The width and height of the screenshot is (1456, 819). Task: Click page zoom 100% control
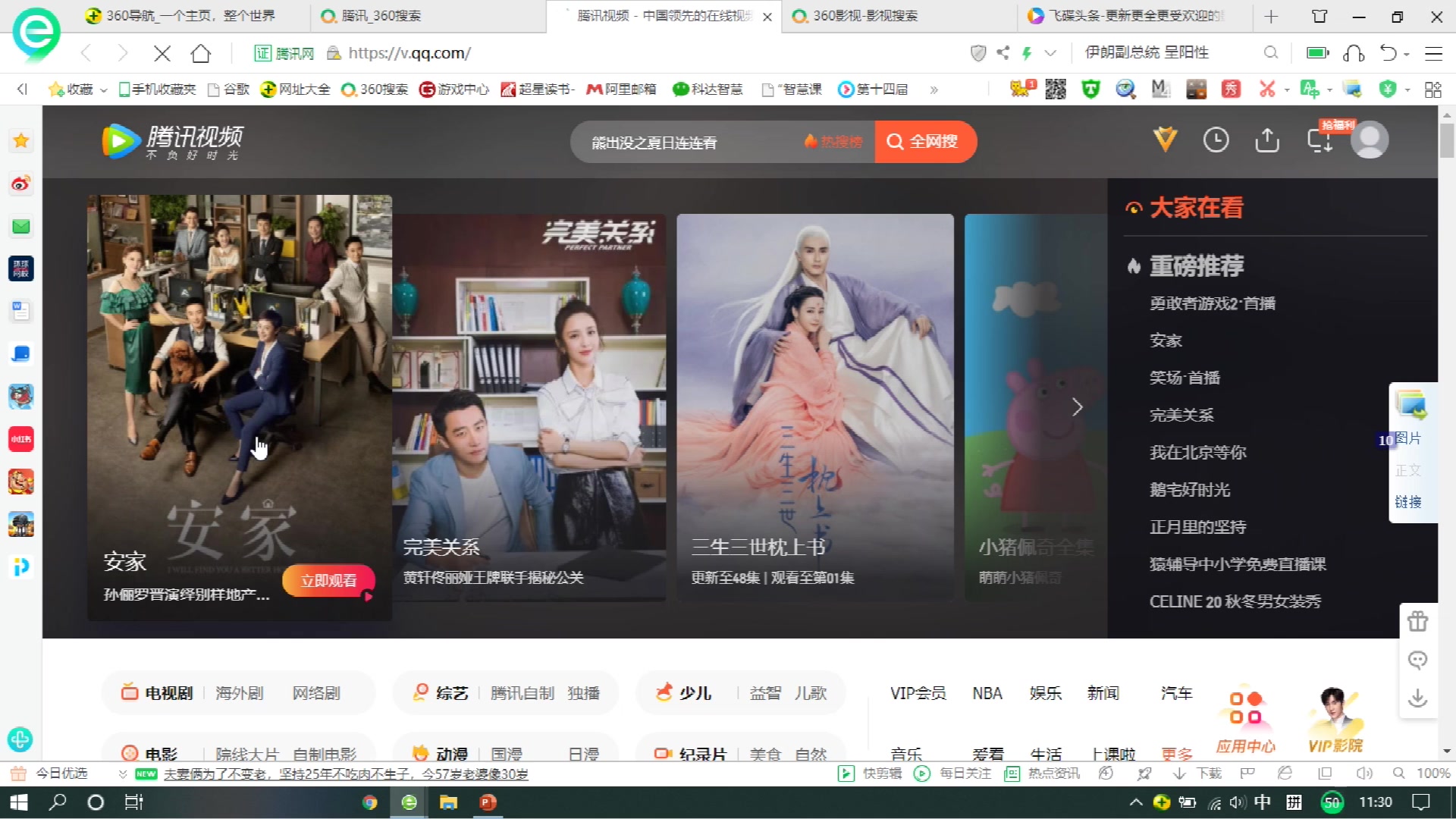pyautogui.click(x=1432, y=773)
